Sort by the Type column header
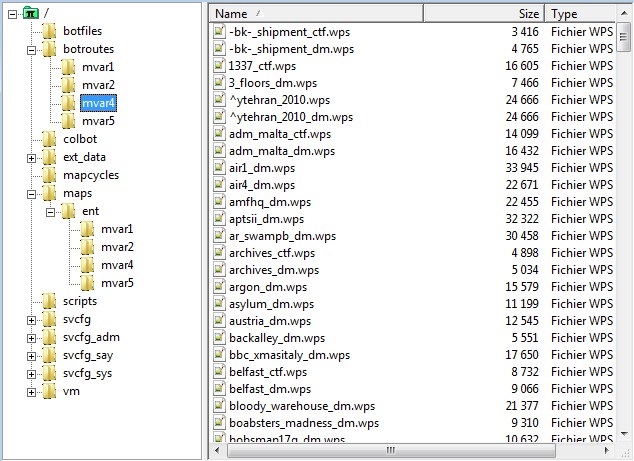Image resolution: width=634 pixels, height=461 pixels. pyautogui.click(x=580, y=14)
